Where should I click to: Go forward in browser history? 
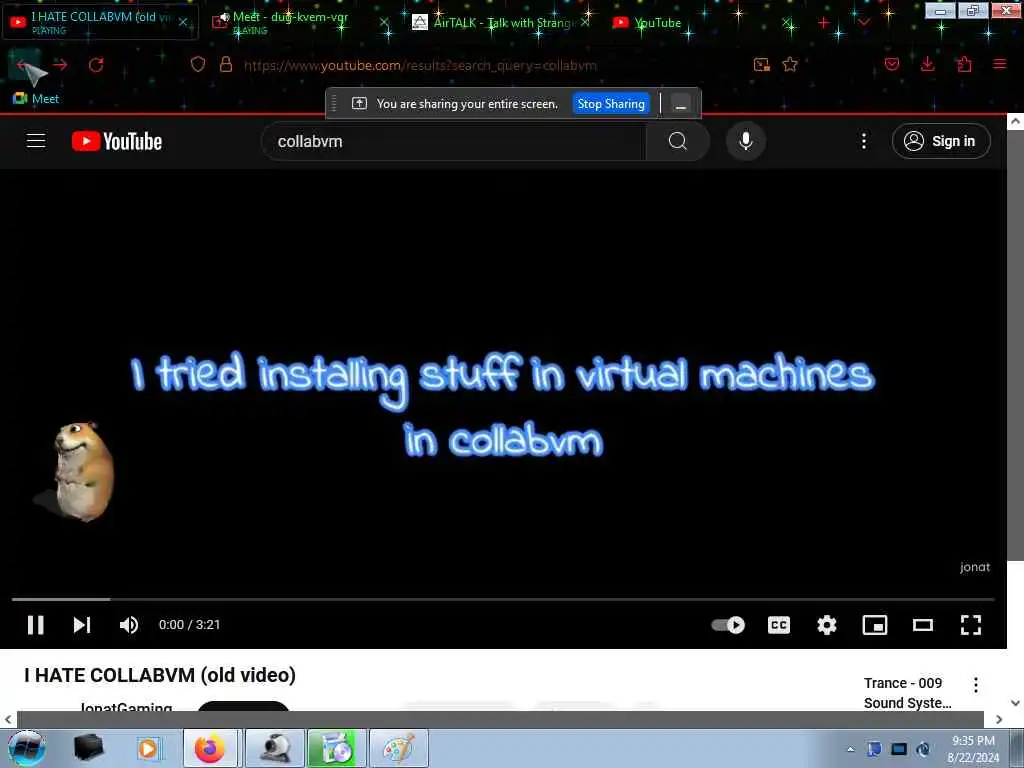tap(60, 65)
